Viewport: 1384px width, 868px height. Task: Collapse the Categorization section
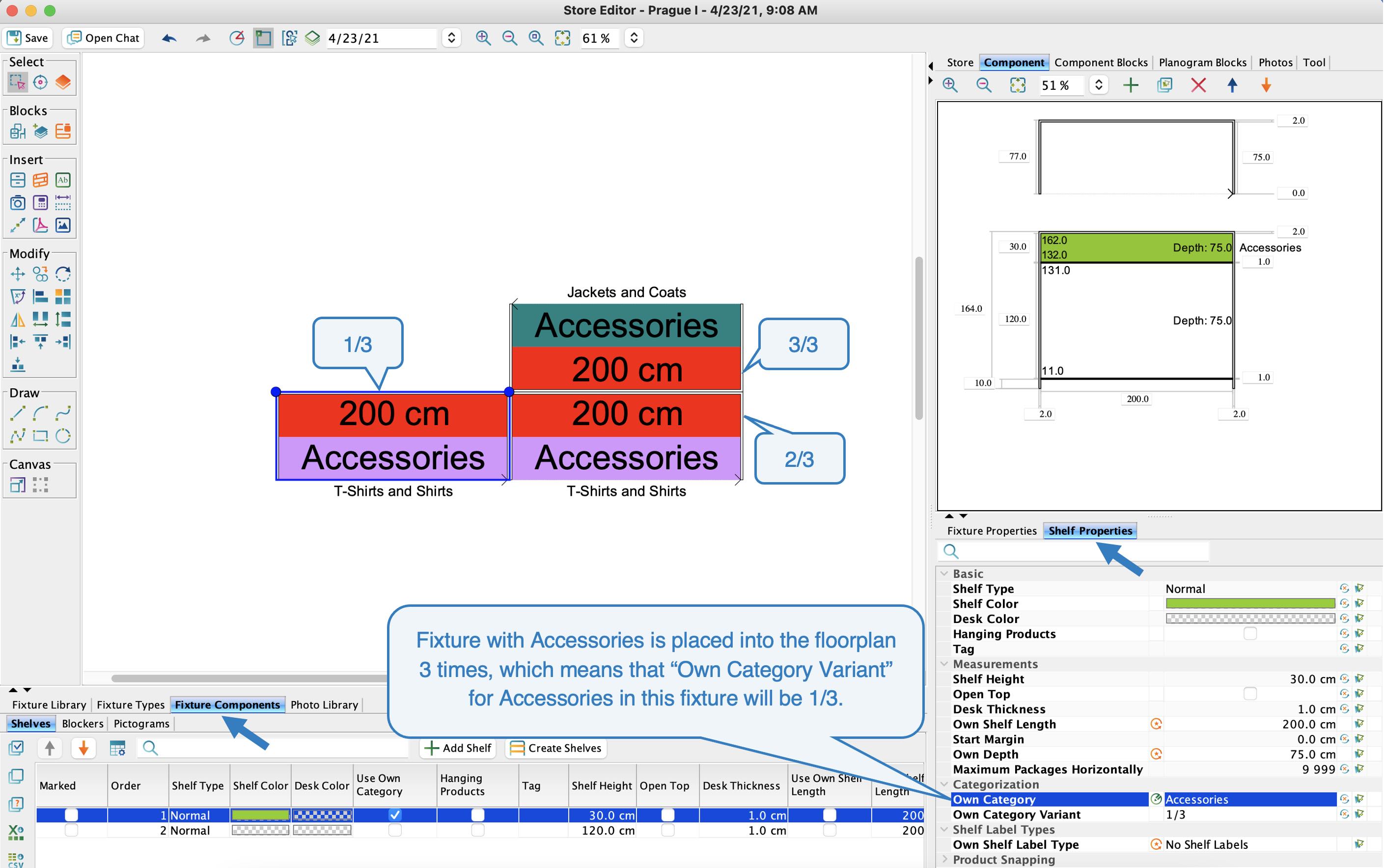(x=944, y=784)
